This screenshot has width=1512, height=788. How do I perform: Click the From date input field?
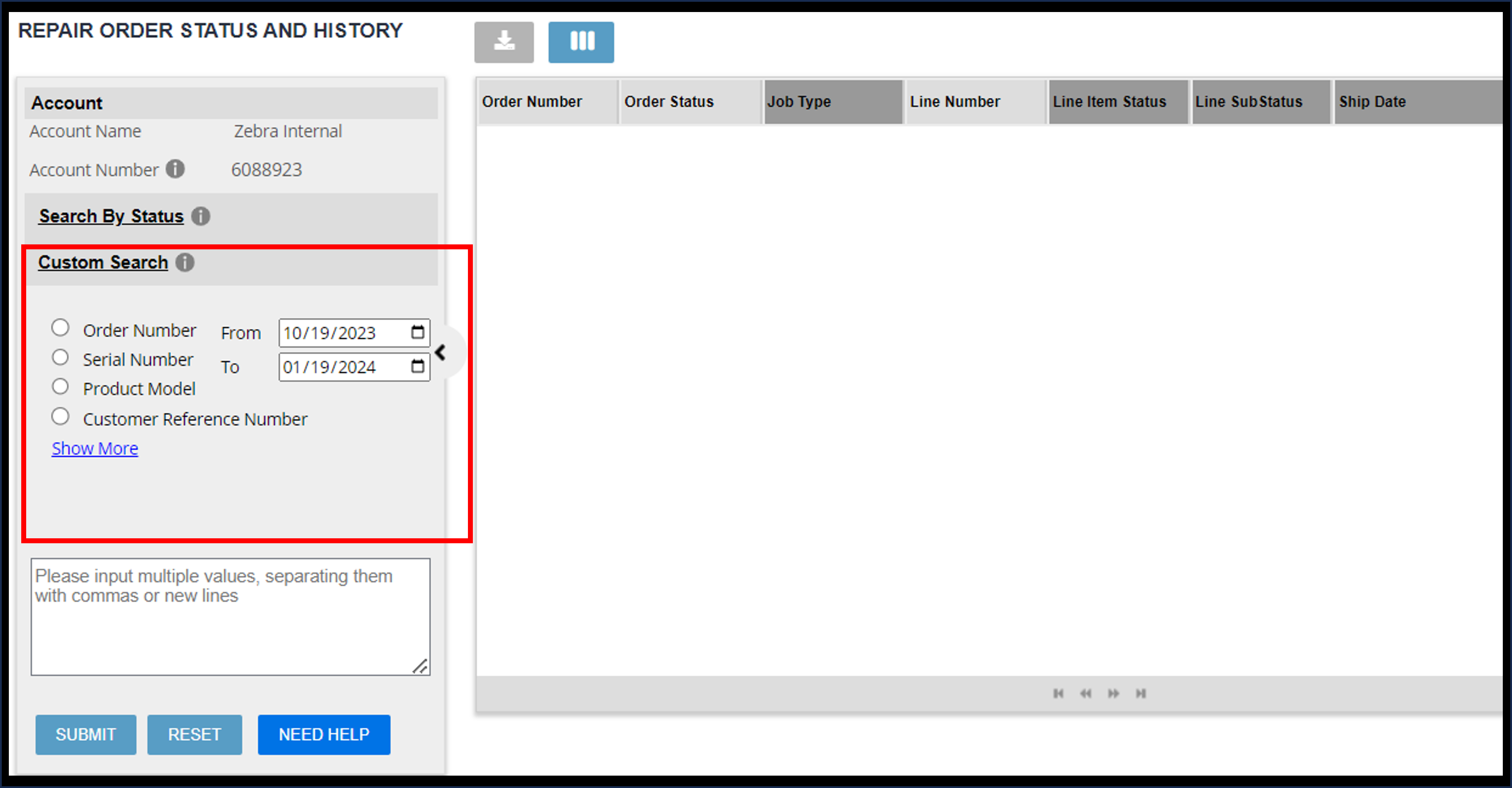tap(354, 333)
